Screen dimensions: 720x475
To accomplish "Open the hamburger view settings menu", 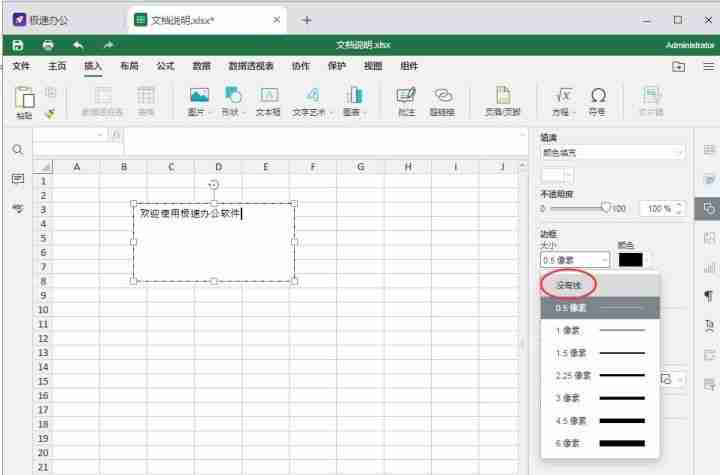I will pos(709,67).
